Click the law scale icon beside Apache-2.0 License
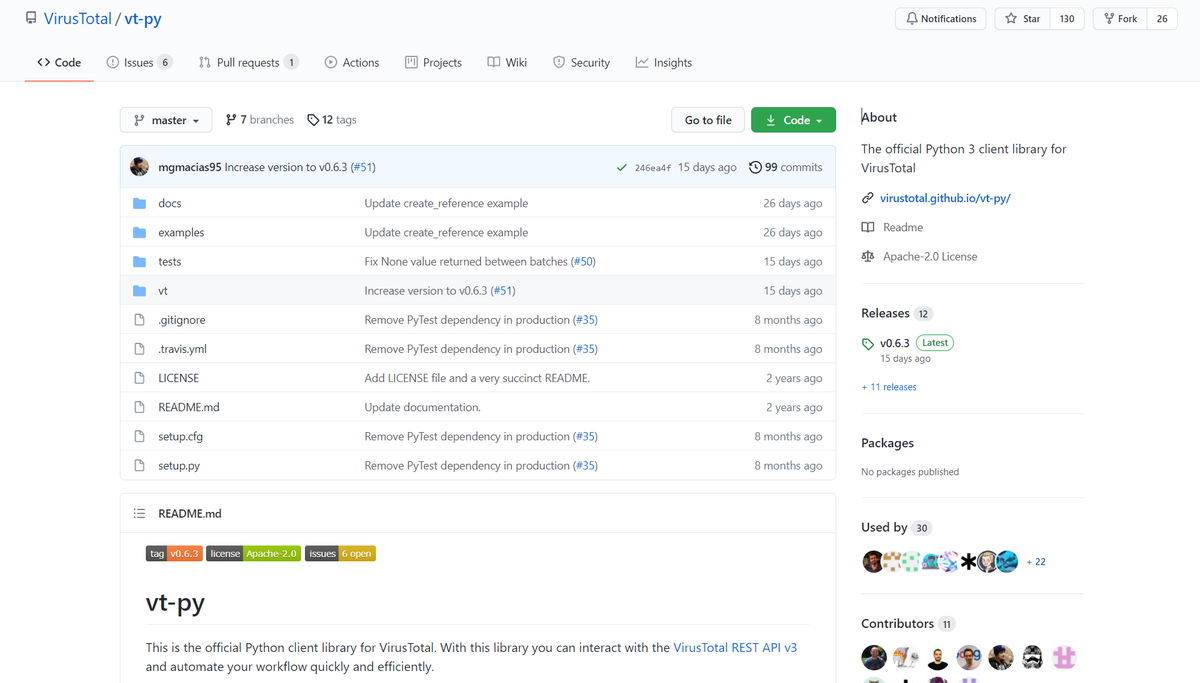This screenshot has height=683, width=1200. 868,257
